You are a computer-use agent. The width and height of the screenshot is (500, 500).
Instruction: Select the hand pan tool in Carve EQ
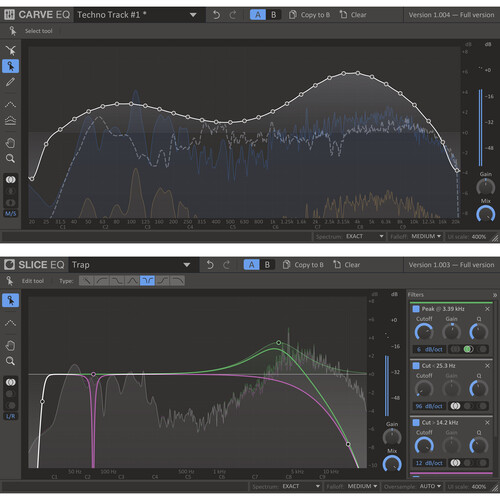tap(10, 143)
